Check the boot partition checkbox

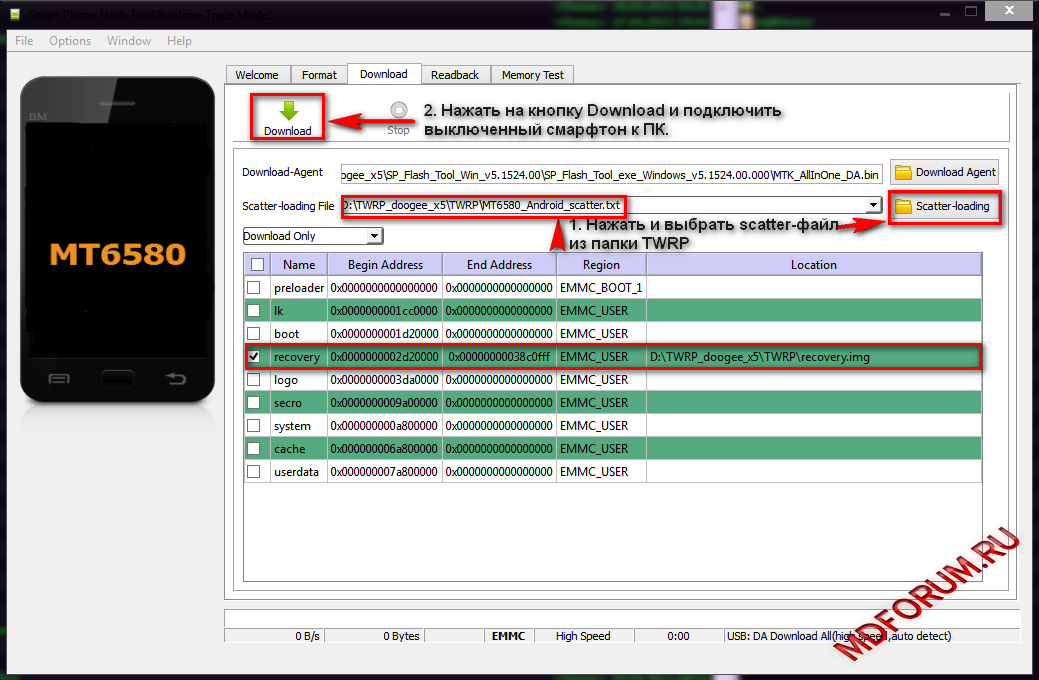(254, 333)
